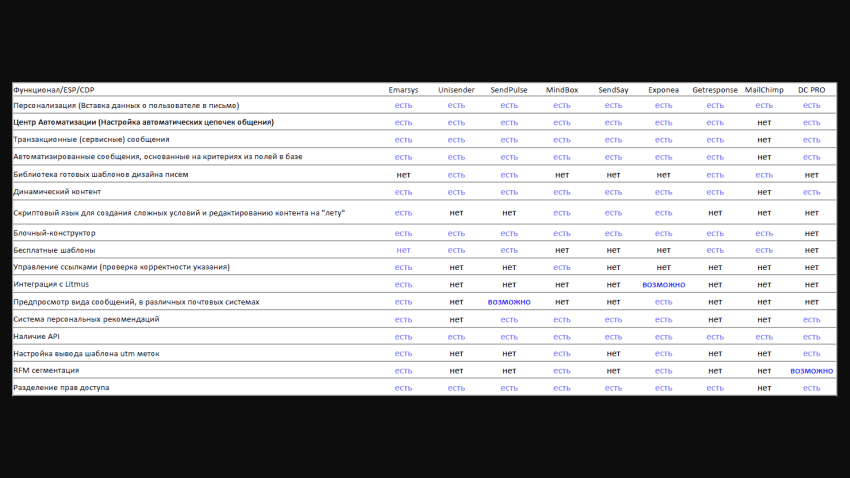Select the Настройка вывода шаблона utm row label
The width and height of the screenshot is (850, 478).
pyautogui.click(x=86, y=353)
